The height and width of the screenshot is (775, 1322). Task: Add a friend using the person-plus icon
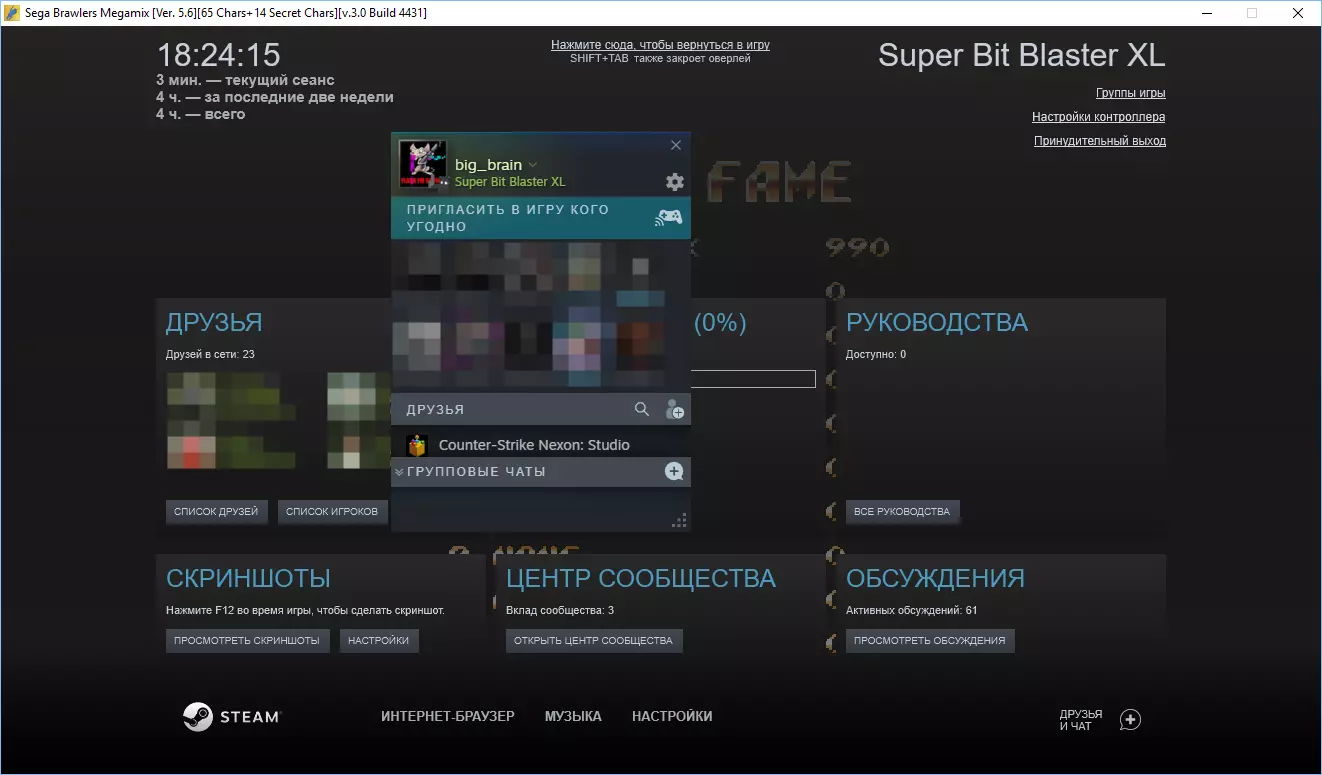675,409
